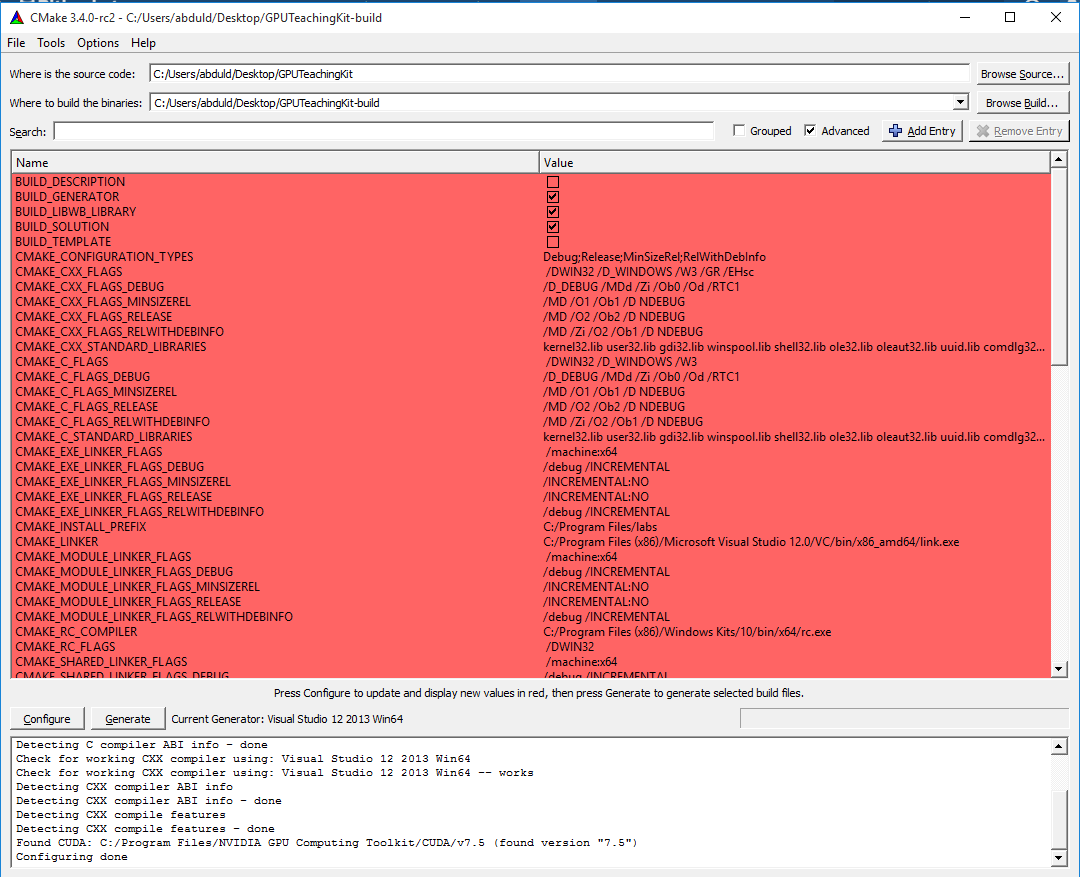Viewport: 1080px width, 877px height.
Task: Select the CMAKE_C_FLAGS entry name
Action: (x=61, y=362)
